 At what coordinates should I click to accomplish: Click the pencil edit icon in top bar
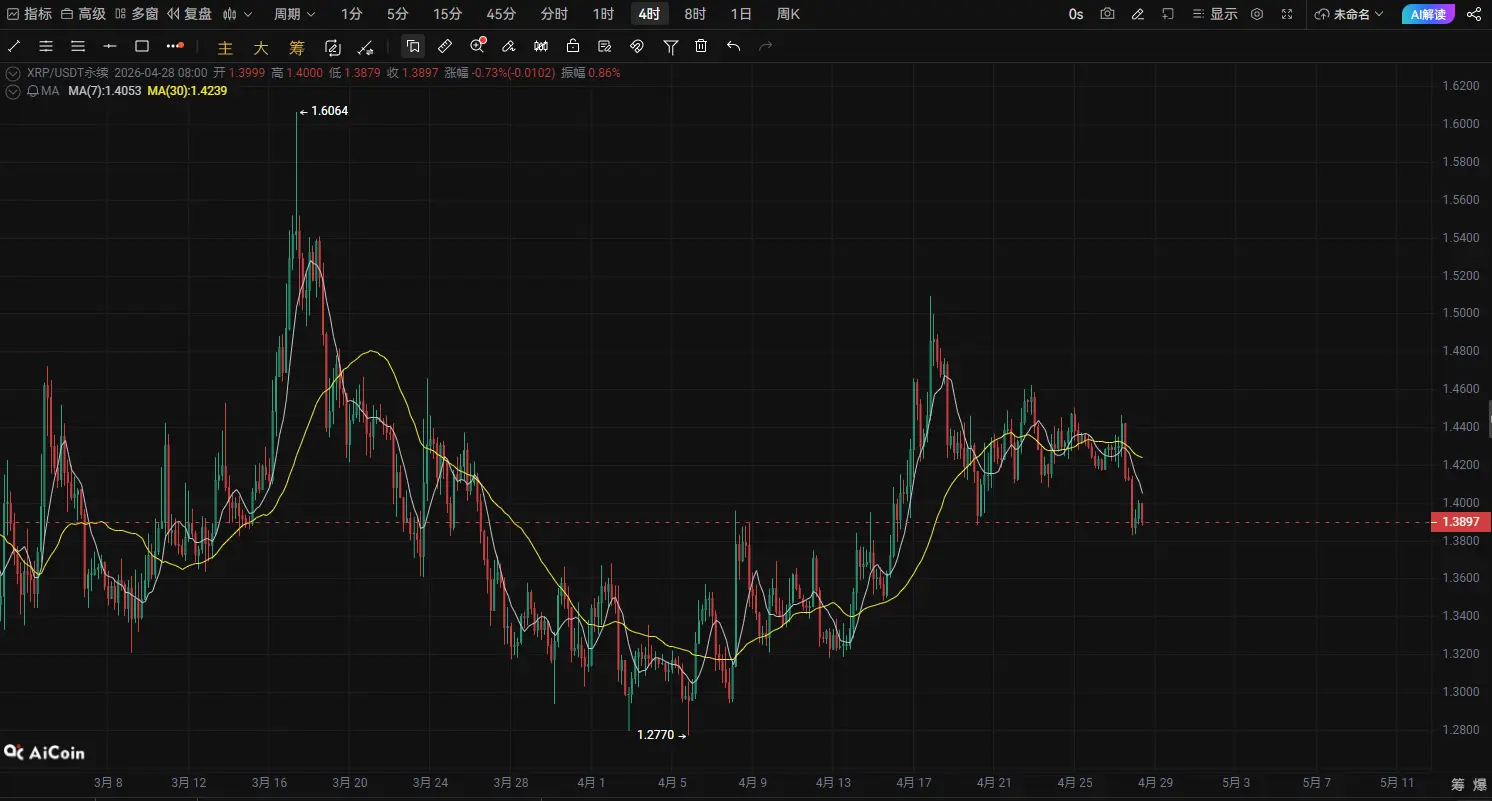click(1137, 14)
